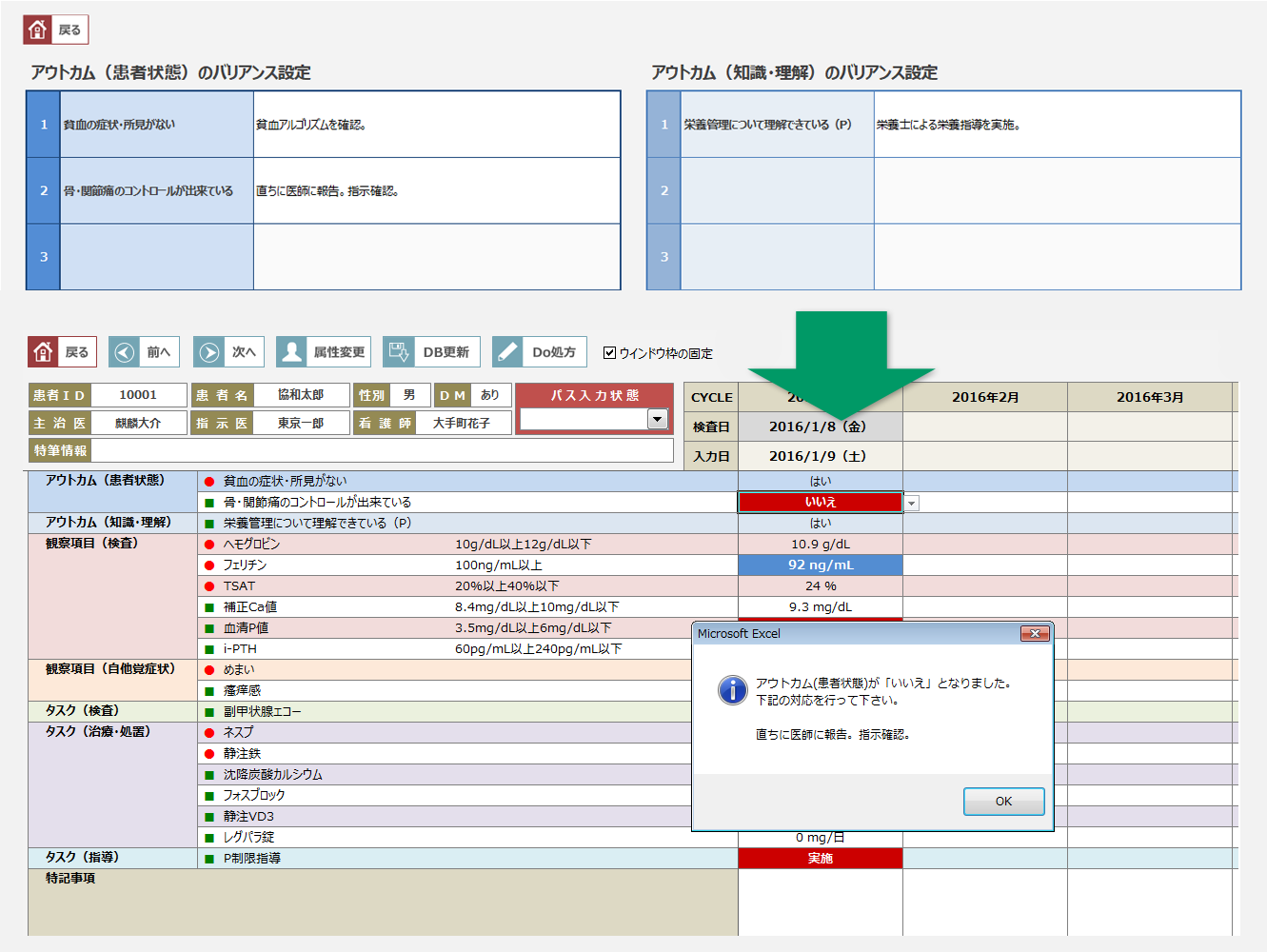Screen dimensions: 1267x952
Task: Click the red いいえ outcome cell
Action: 820,503
